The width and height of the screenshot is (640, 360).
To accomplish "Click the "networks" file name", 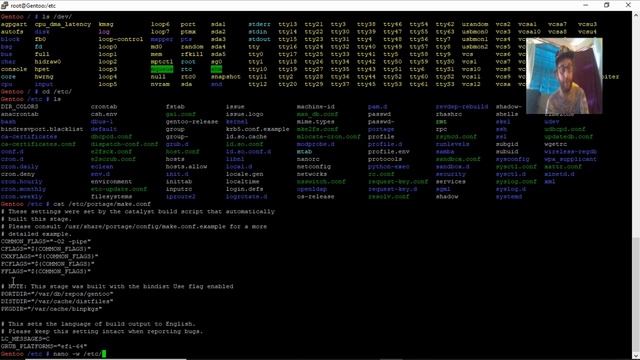I will (312, 174).
